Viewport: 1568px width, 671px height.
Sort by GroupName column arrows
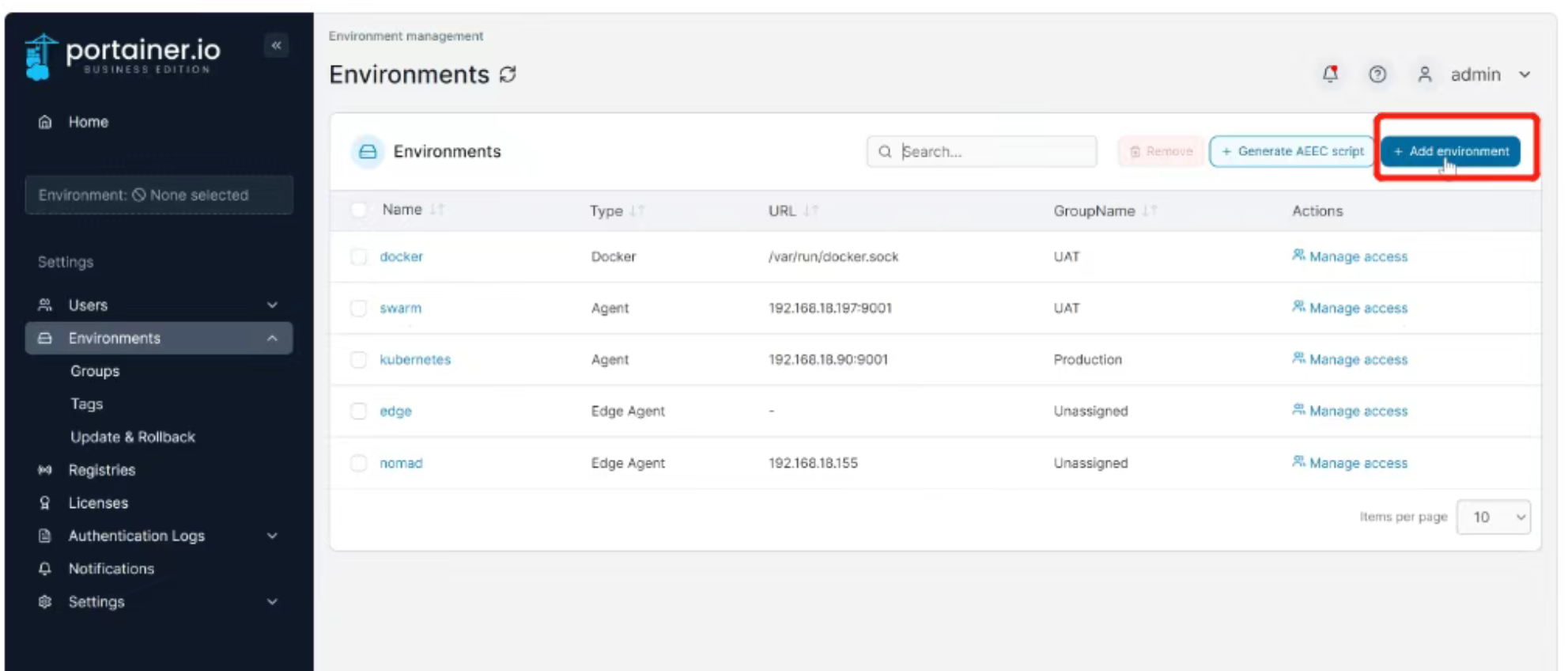1150,211
